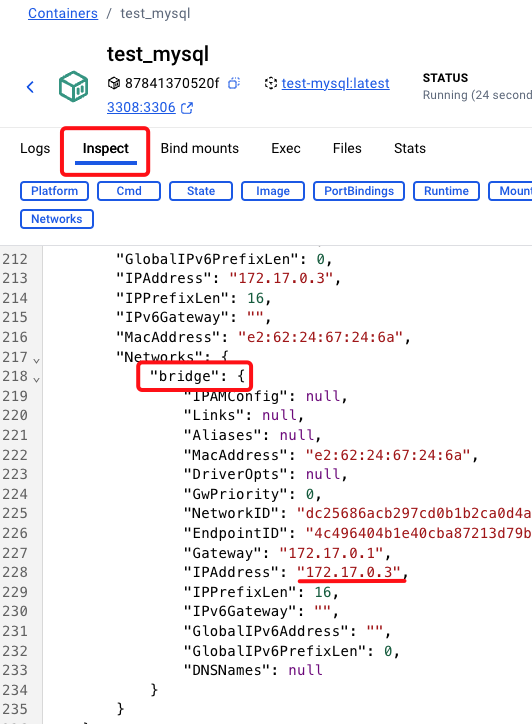The image size is (532, 724).
Task: Click the external link icon next to 3308:3306
Action: click(x=187, y=108)
